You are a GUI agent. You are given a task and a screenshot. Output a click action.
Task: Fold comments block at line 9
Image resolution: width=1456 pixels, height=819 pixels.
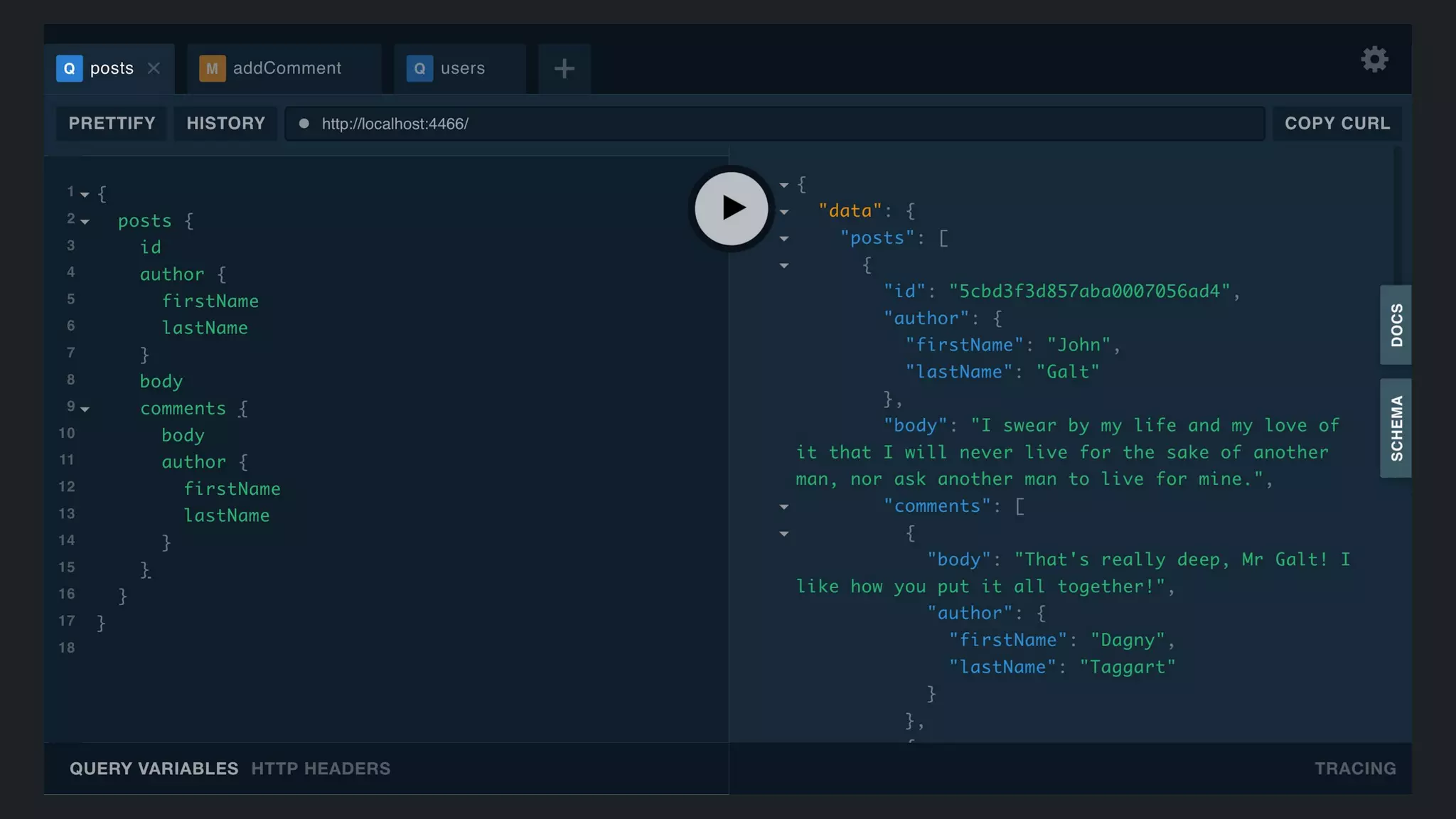(x=85, y=409)
